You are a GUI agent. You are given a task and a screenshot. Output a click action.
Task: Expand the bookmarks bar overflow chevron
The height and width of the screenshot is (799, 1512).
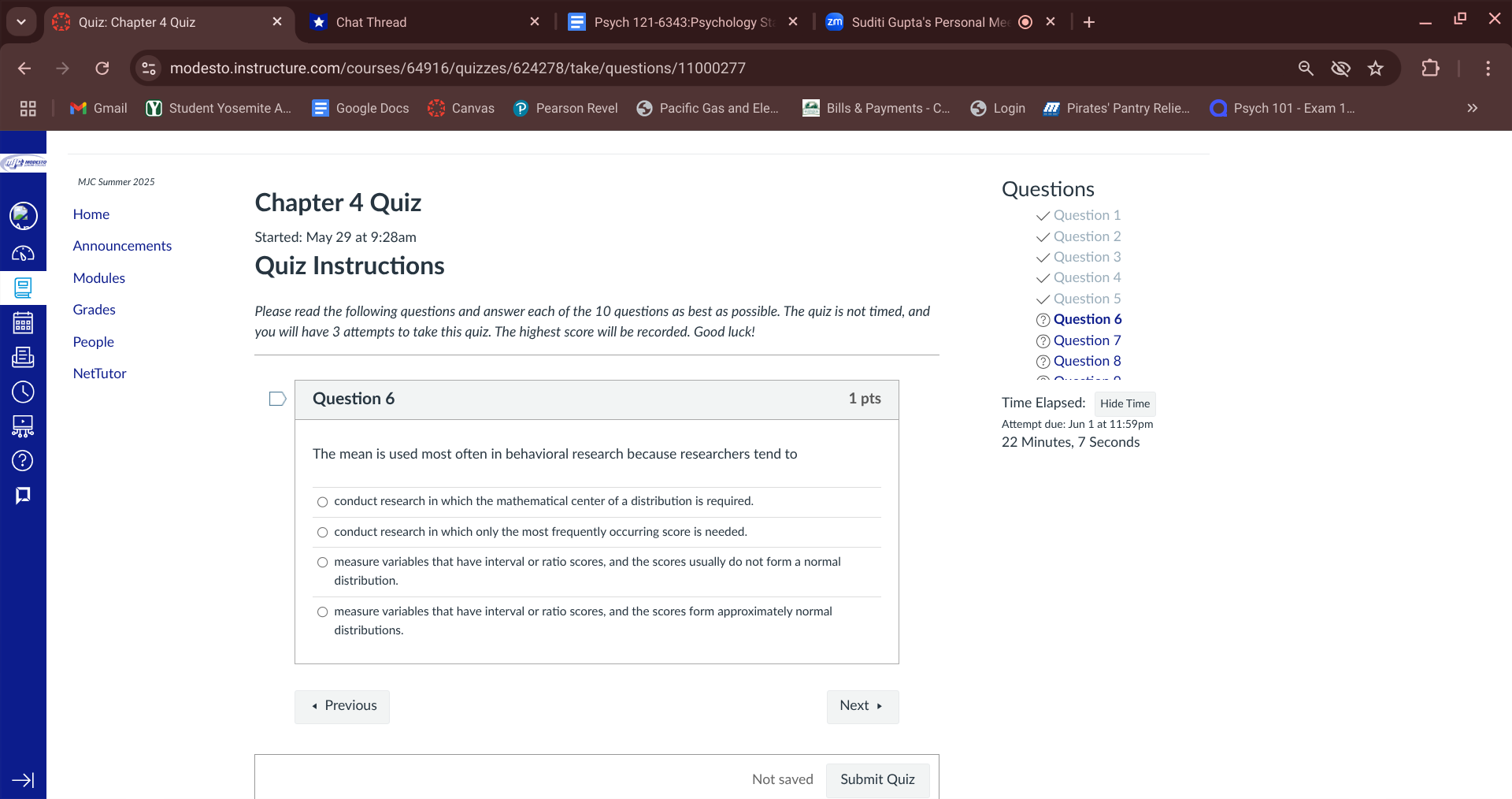(1472, 108)
